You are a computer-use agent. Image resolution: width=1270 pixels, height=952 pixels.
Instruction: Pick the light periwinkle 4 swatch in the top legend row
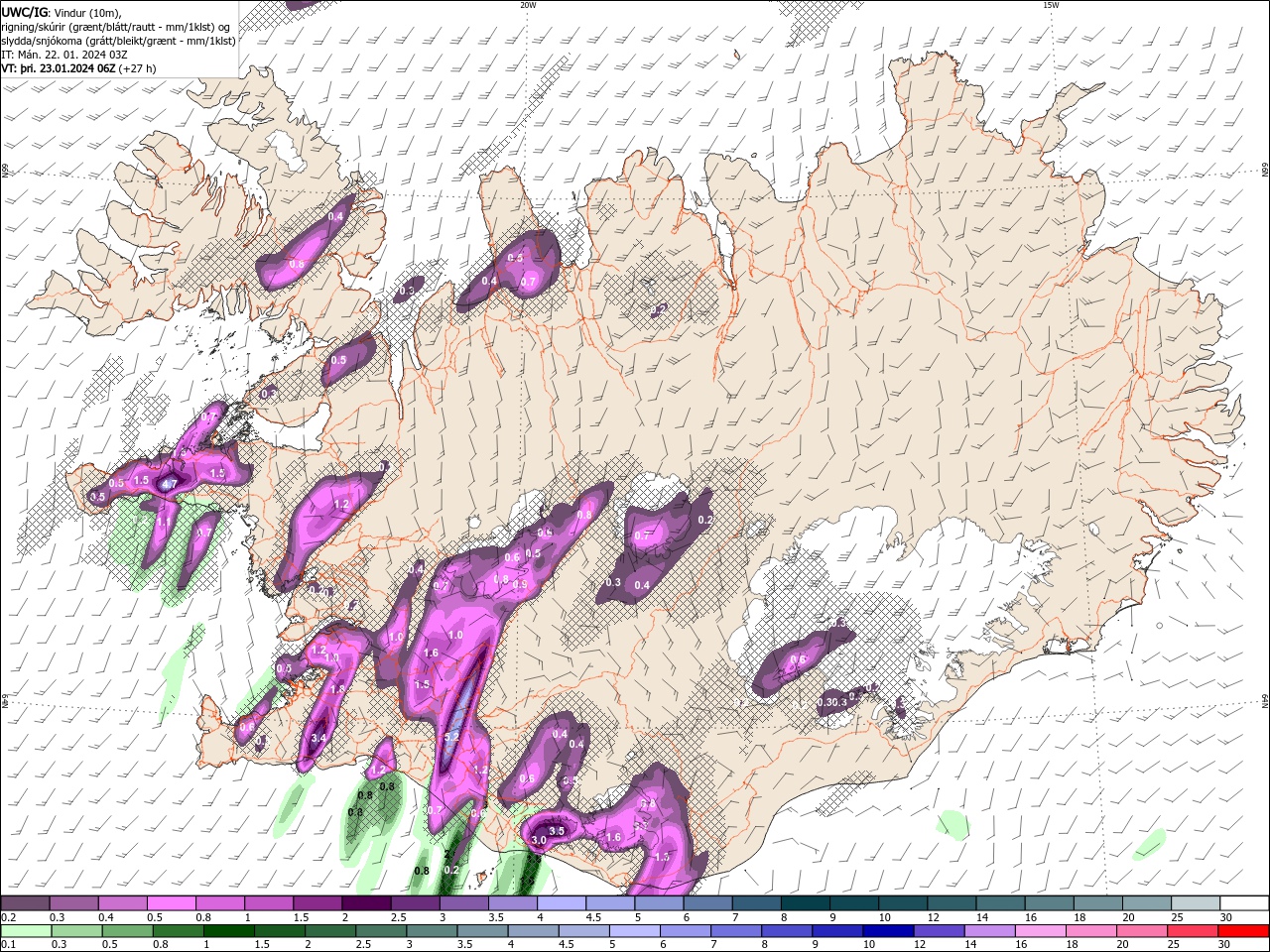pyautogui.click(x=562, y=903)
